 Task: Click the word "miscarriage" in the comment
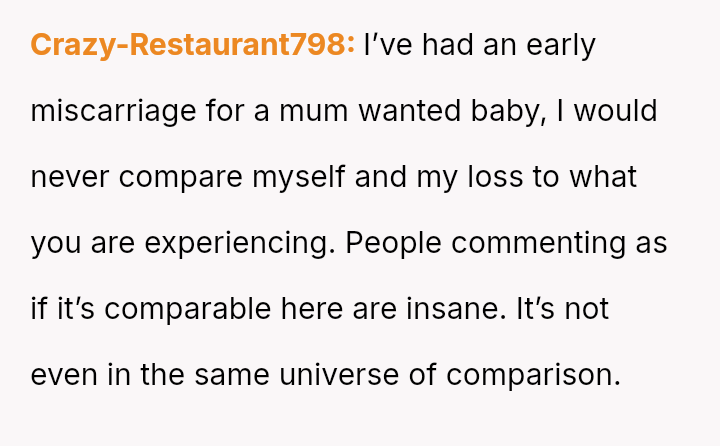pos(113,112)
